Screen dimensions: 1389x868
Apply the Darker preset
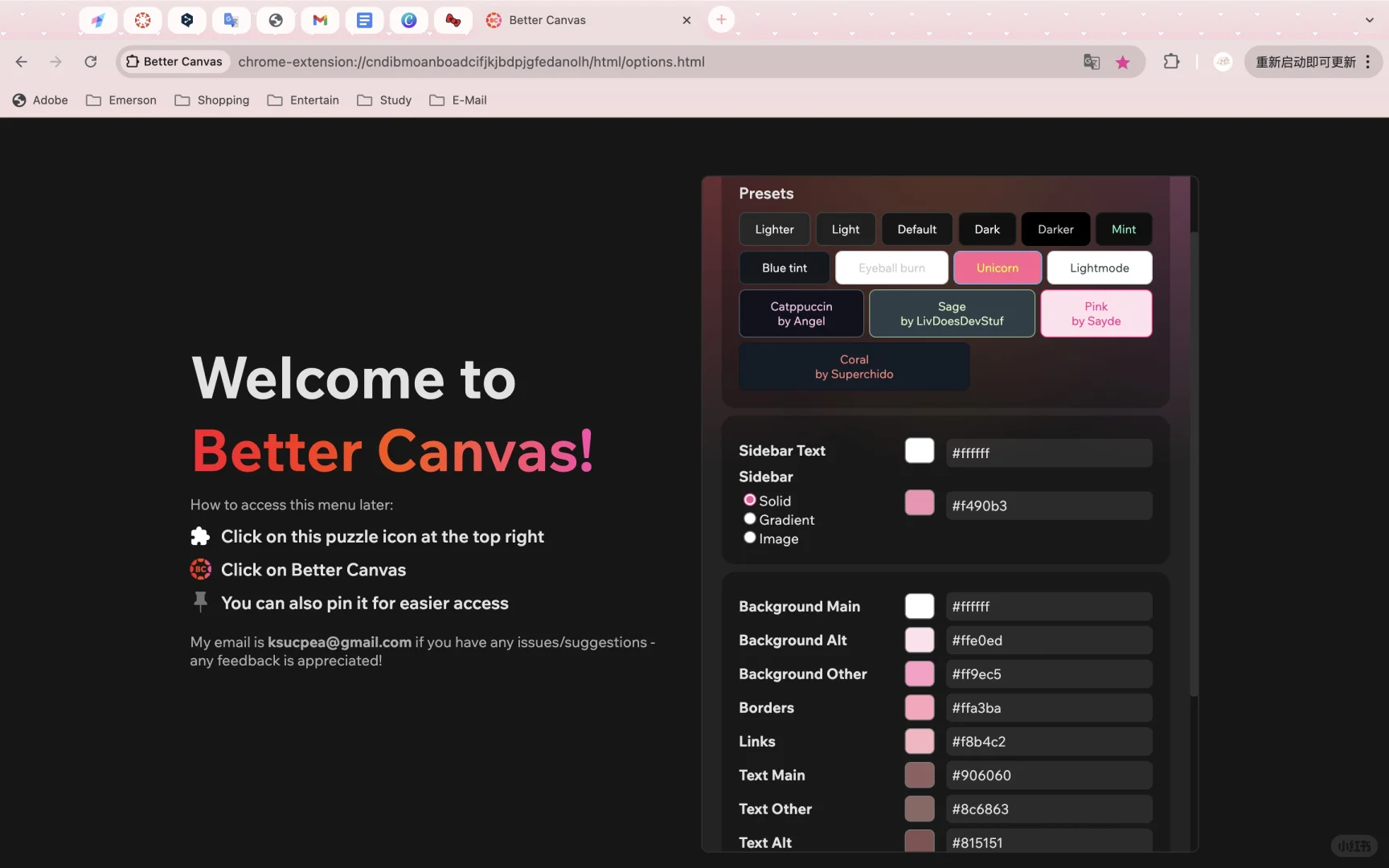[x=1055, y=229]
